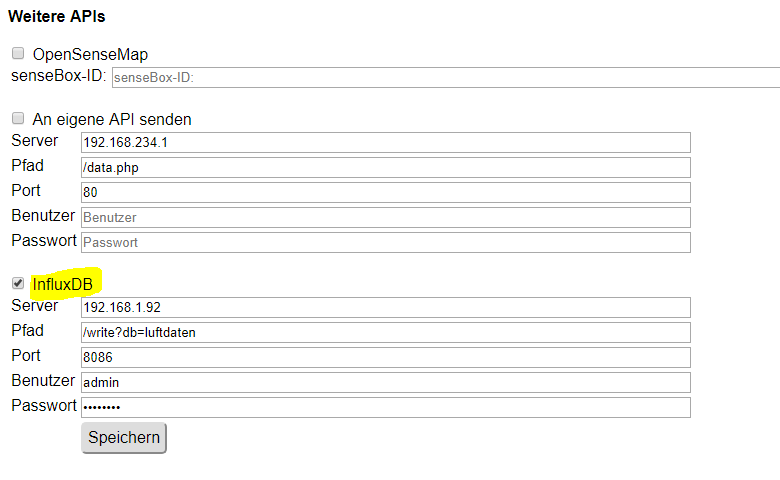Image resolution: width=780 pixels, height=480 pixels.
Task: Focus the InfluxDB Server field 192.168.1.92
Action: [x=385, y=307]
